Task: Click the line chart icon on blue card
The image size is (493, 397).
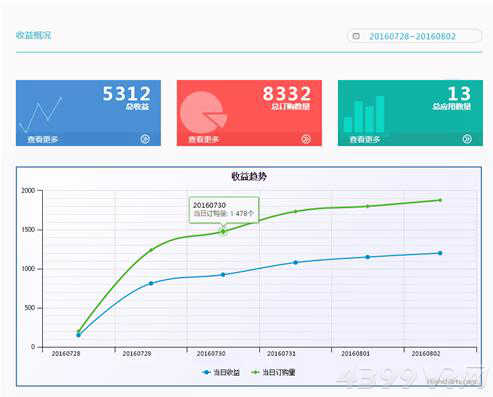Action: pyautogui.click(x=41, y=114)
